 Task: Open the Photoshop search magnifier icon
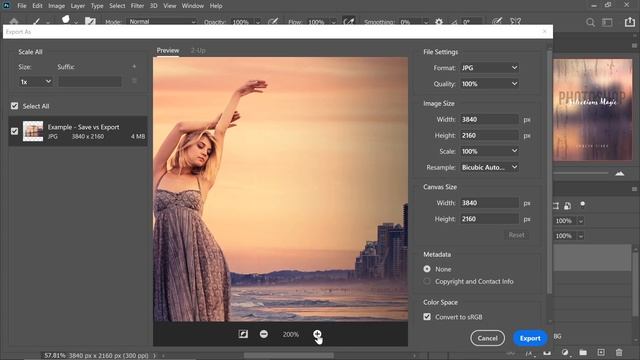coord(590,22)
